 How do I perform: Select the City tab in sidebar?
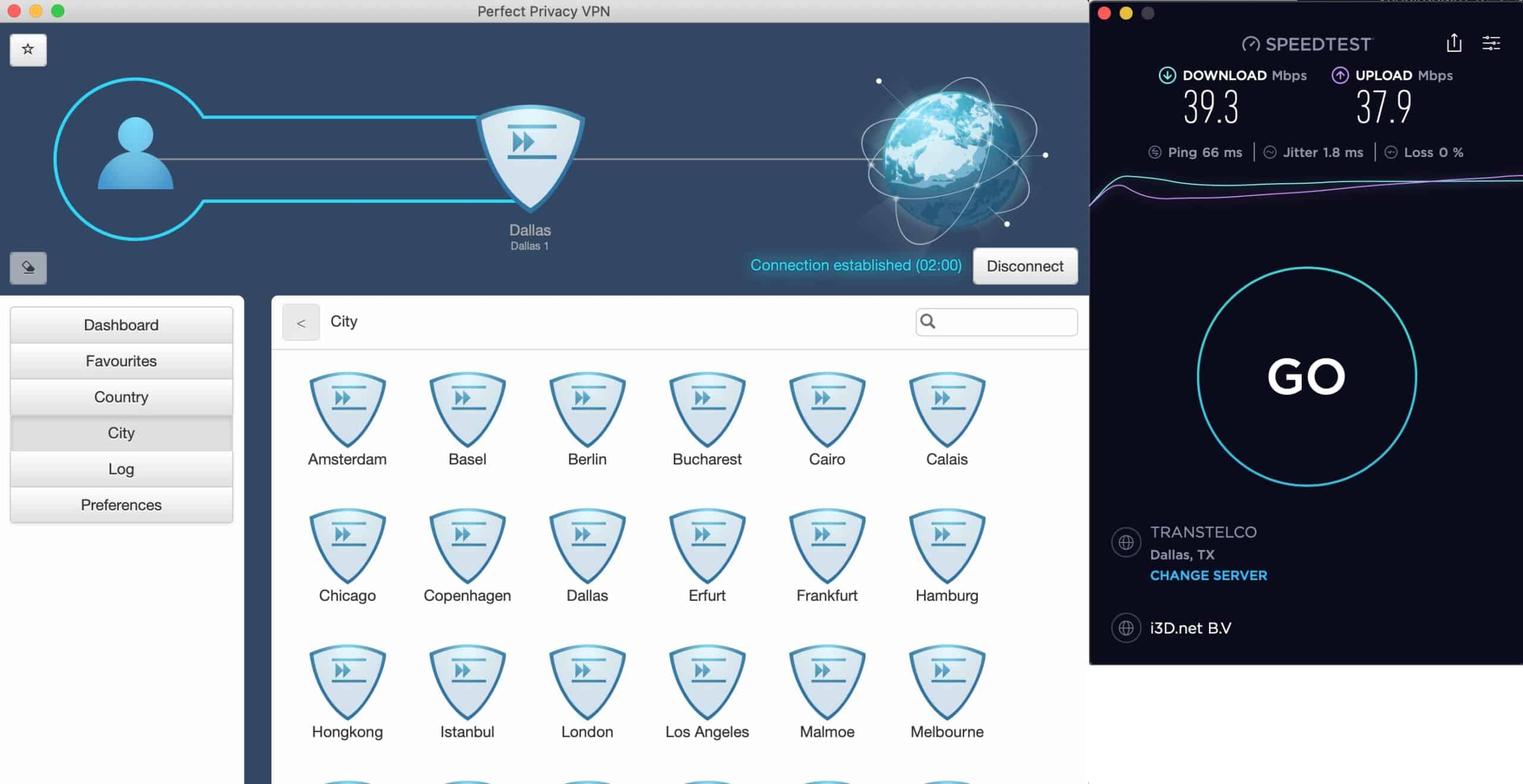click(x=121, y=432)
